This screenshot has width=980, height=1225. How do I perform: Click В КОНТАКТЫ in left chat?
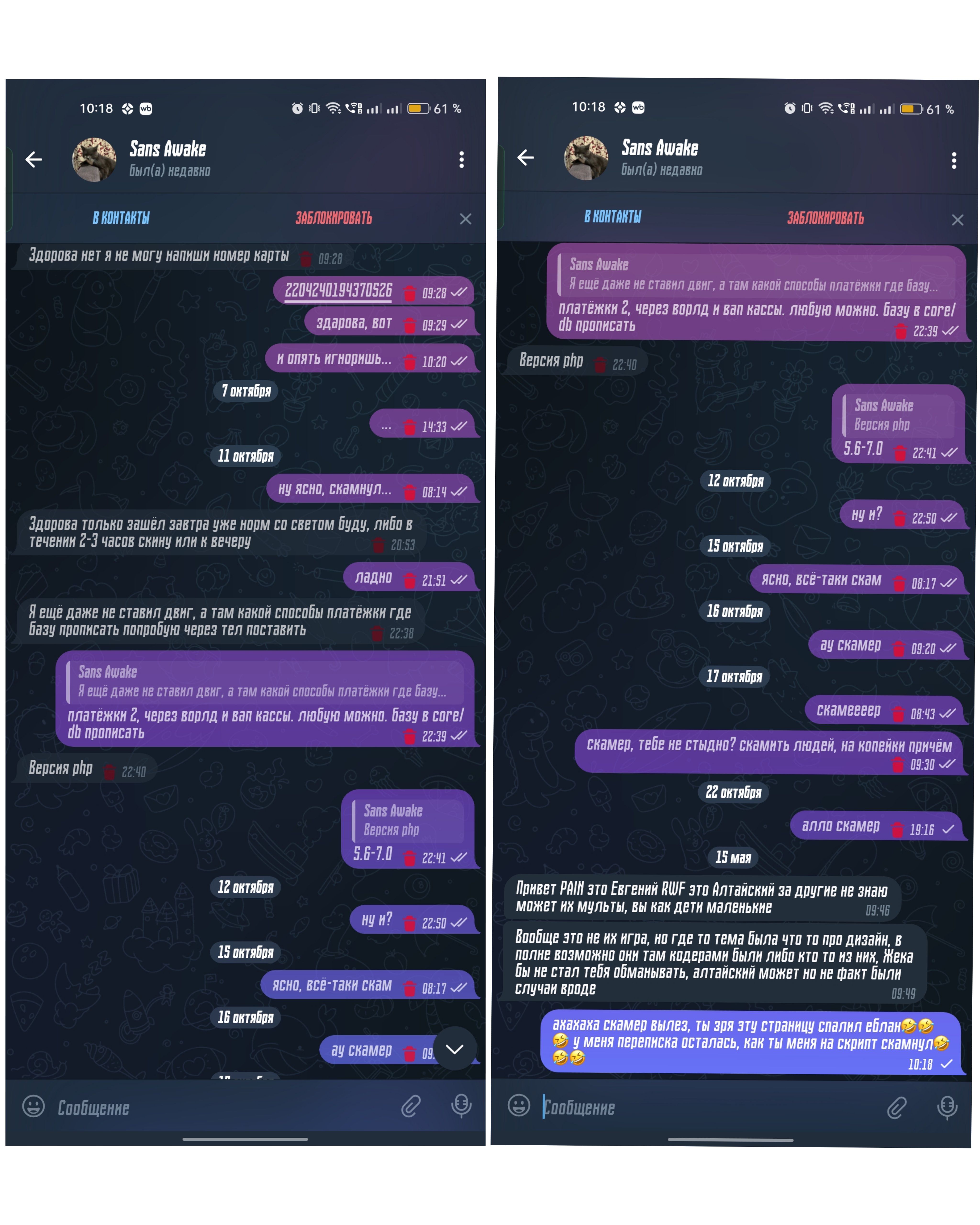point(121,218)
